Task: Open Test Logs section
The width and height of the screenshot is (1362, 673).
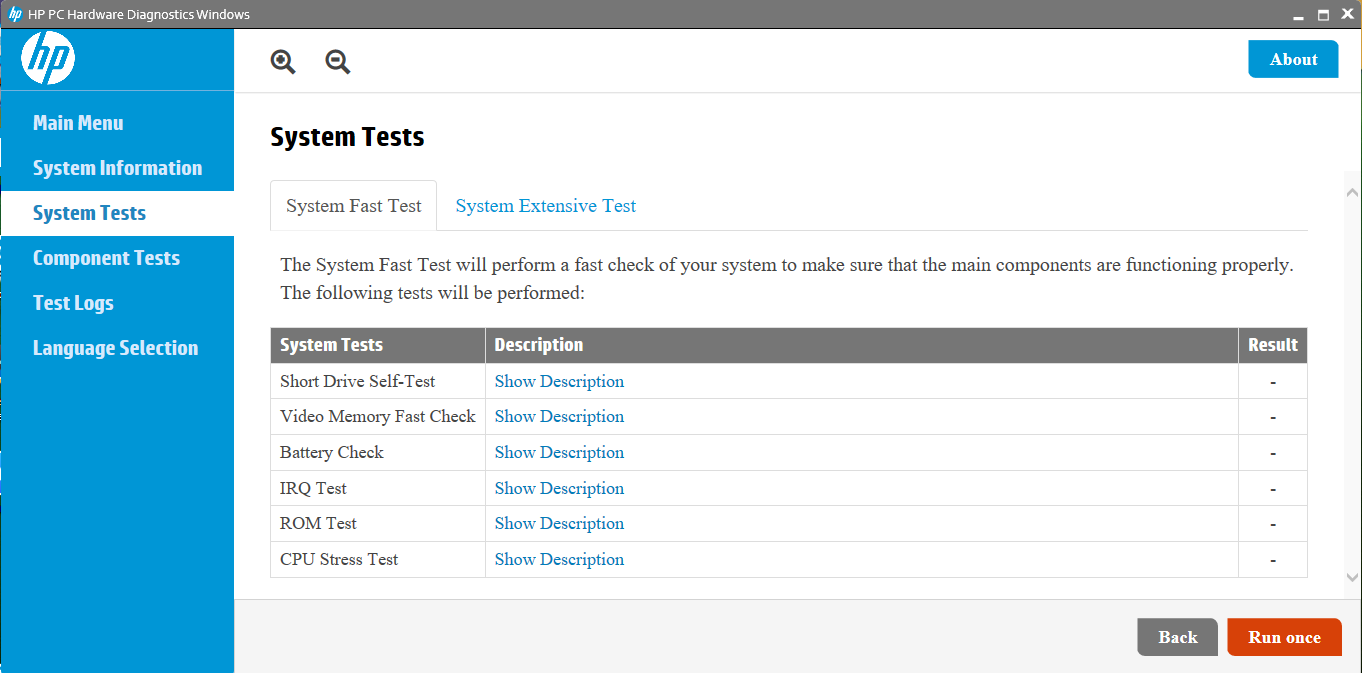Action: (73, 303)
